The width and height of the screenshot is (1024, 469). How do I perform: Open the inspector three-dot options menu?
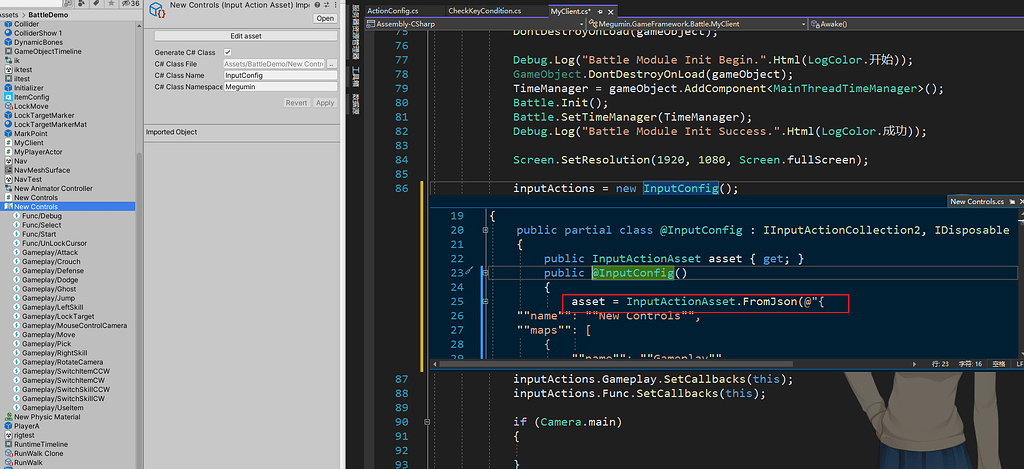click(x=334, y=5)
